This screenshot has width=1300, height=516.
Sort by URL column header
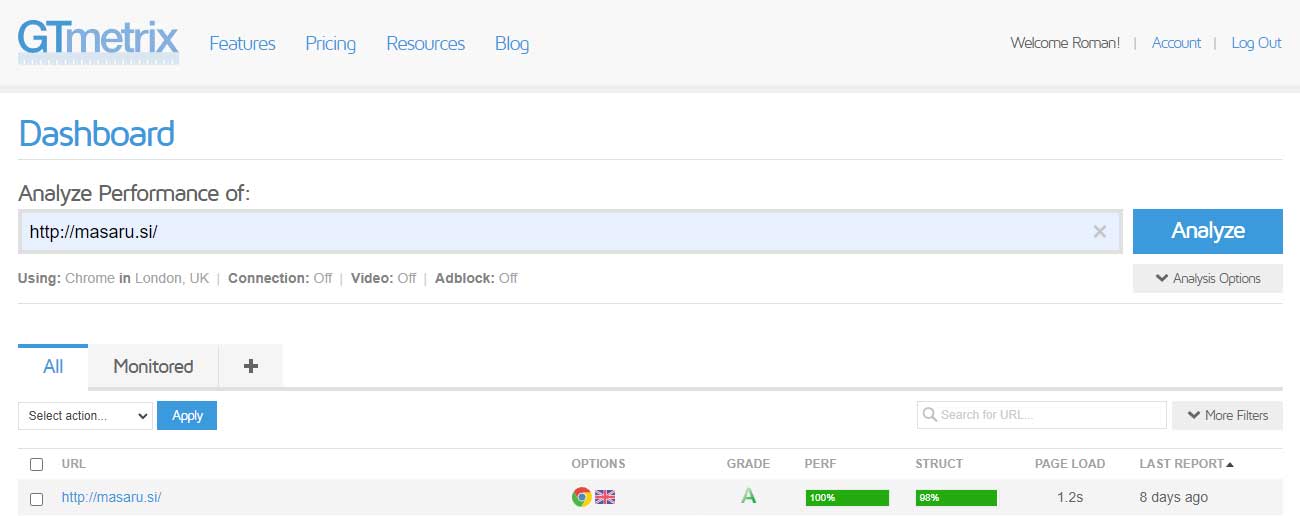coord(73,464)
